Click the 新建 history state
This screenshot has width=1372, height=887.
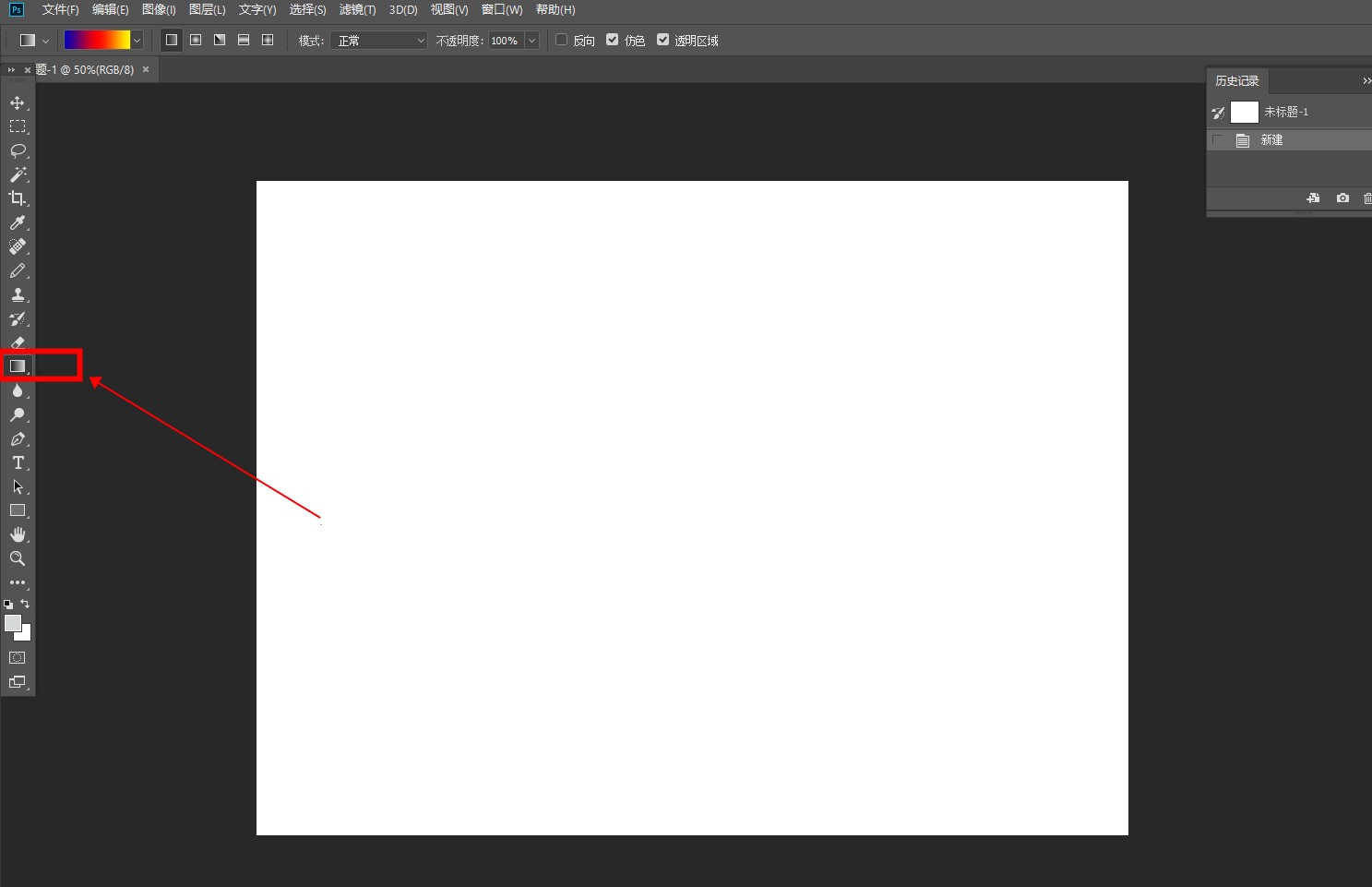(x=1272, y=140)
